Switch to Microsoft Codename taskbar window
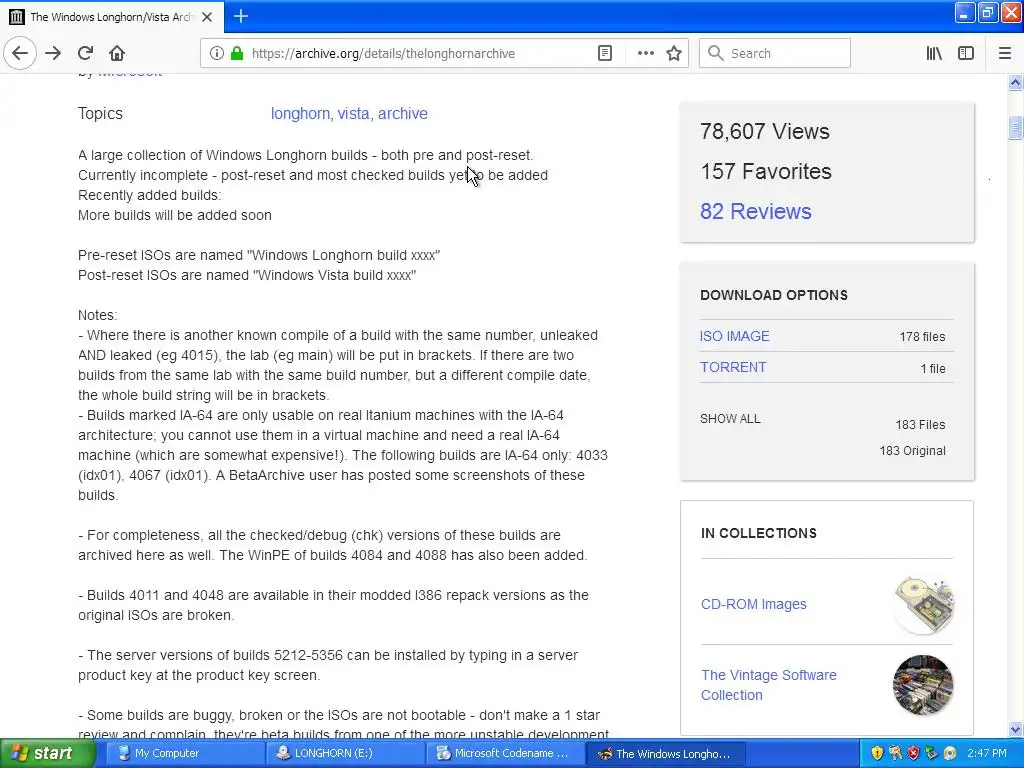This screenshot has height=768, width=1024. (x=503, y=753)
